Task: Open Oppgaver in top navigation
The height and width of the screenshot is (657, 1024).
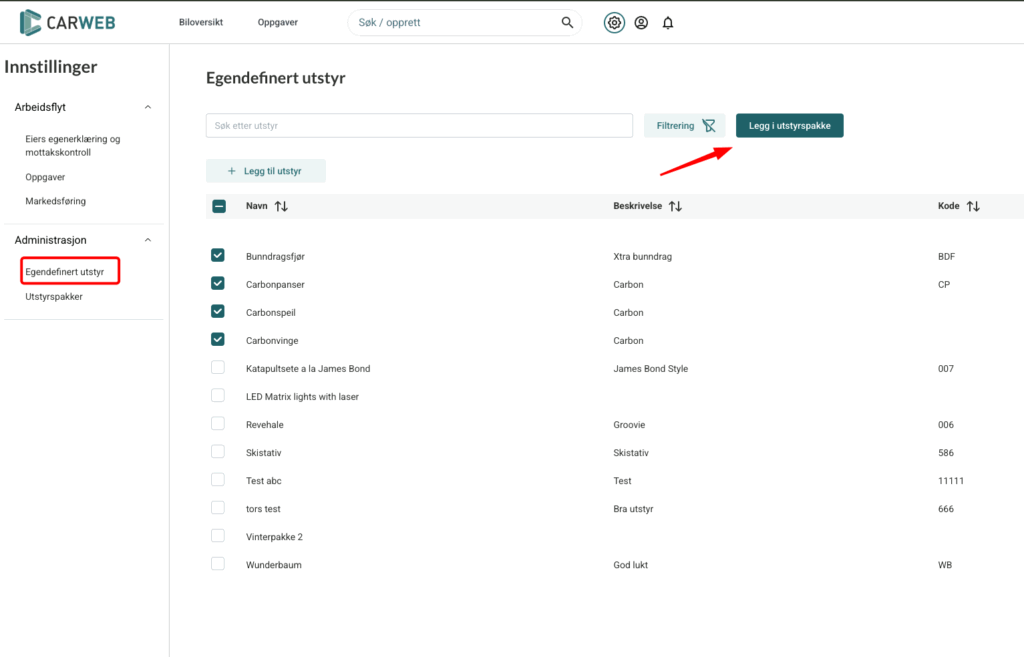Action: coord(277,22)
